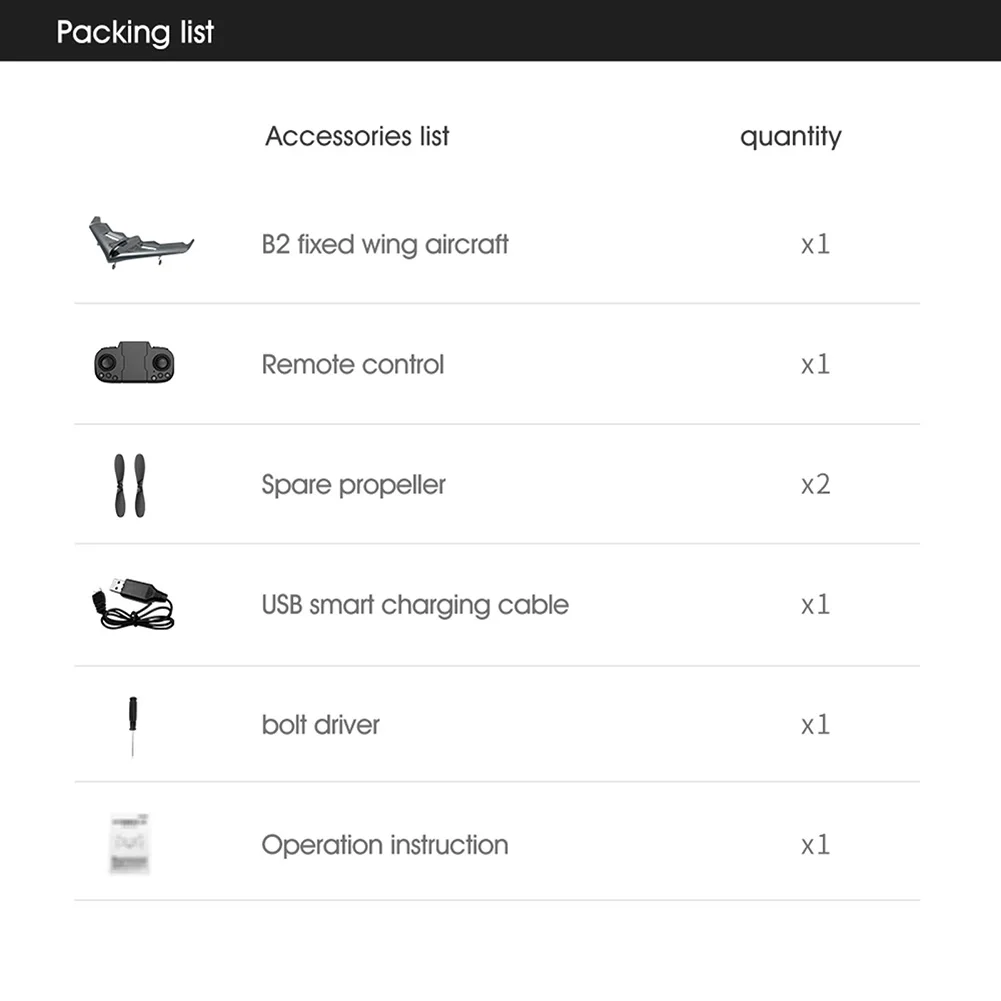Click the B2 fixed wing aircraft image
Screen dimensions: 1001x1001
point(140,243)
